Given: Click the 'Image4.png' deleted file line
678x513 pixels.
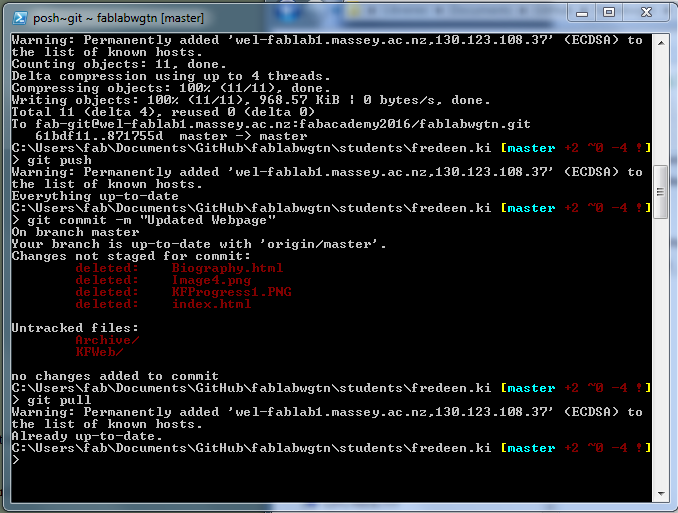Looking at the screenshot, I should (163, 280).
